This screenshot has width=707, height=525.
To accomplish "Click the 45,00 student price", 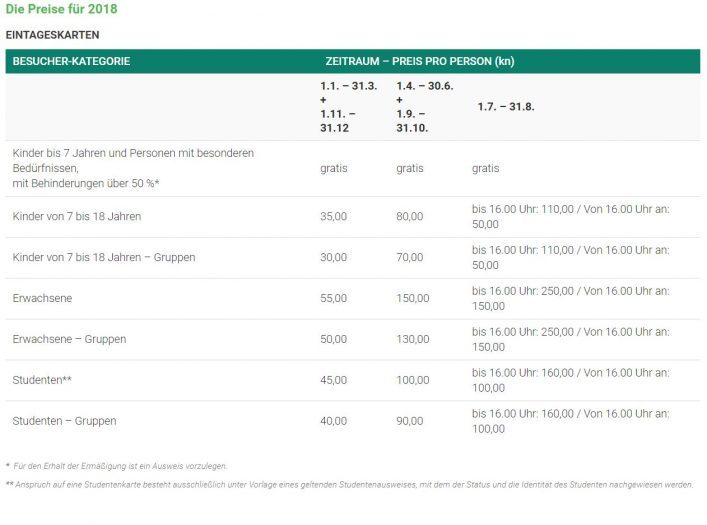I will pyautogui.click(x=333, y=380).
